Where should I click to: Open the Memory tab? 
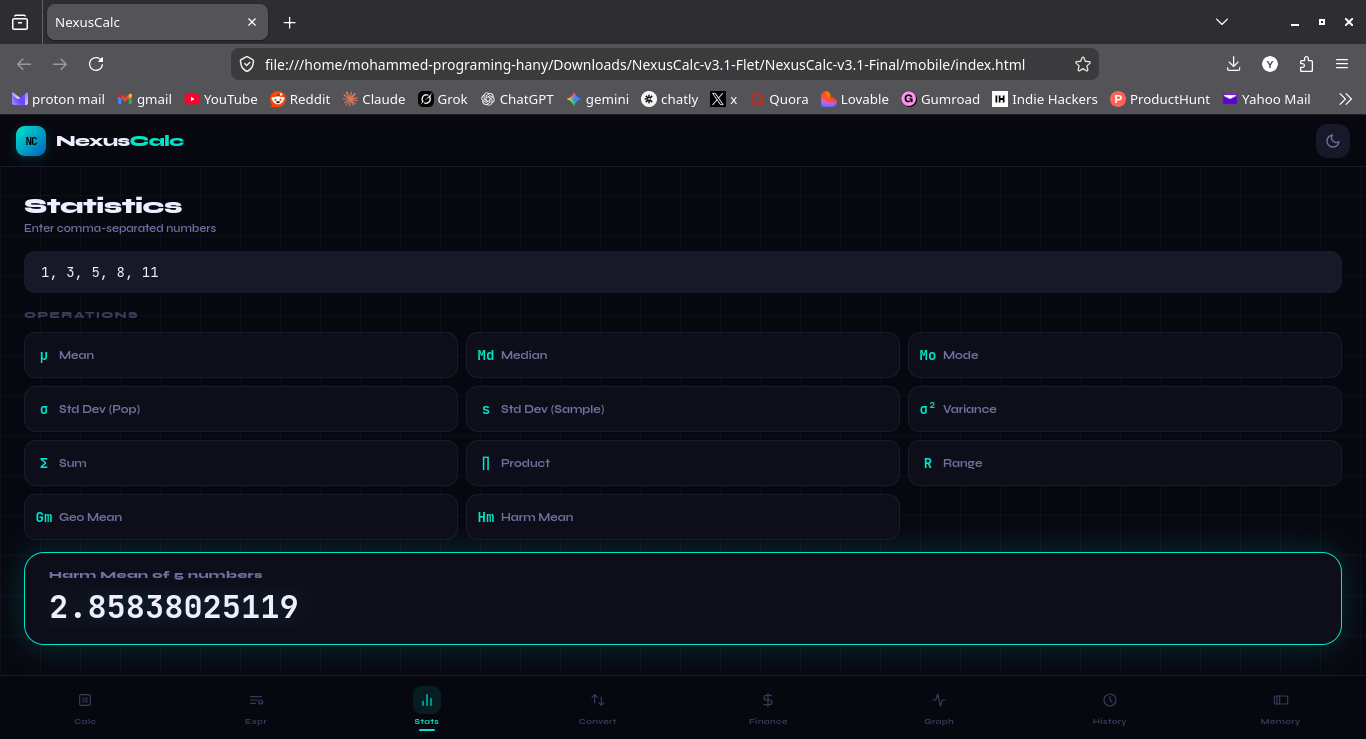tap(1280, 708)
